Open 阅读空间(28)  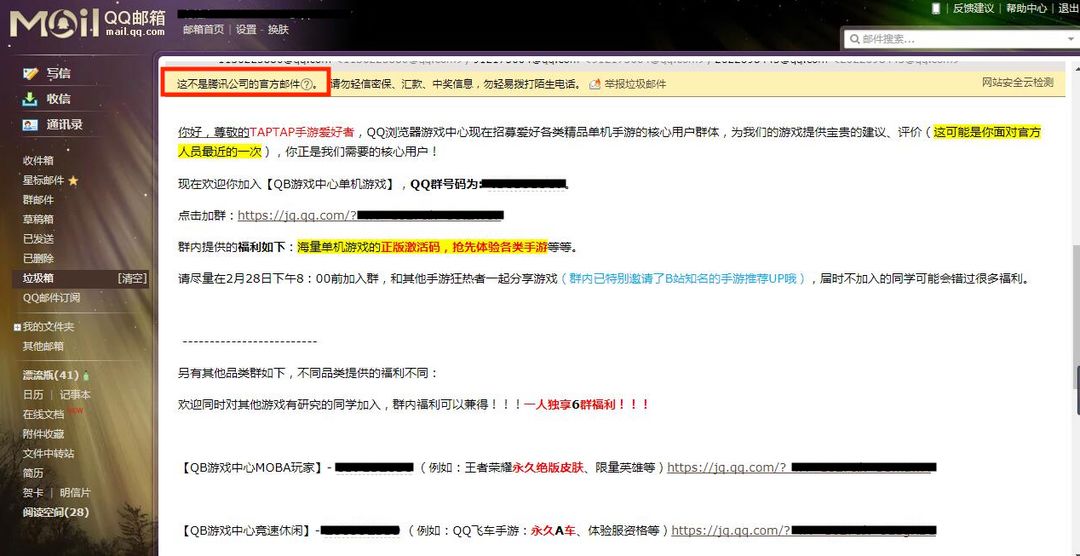[56, 513]
